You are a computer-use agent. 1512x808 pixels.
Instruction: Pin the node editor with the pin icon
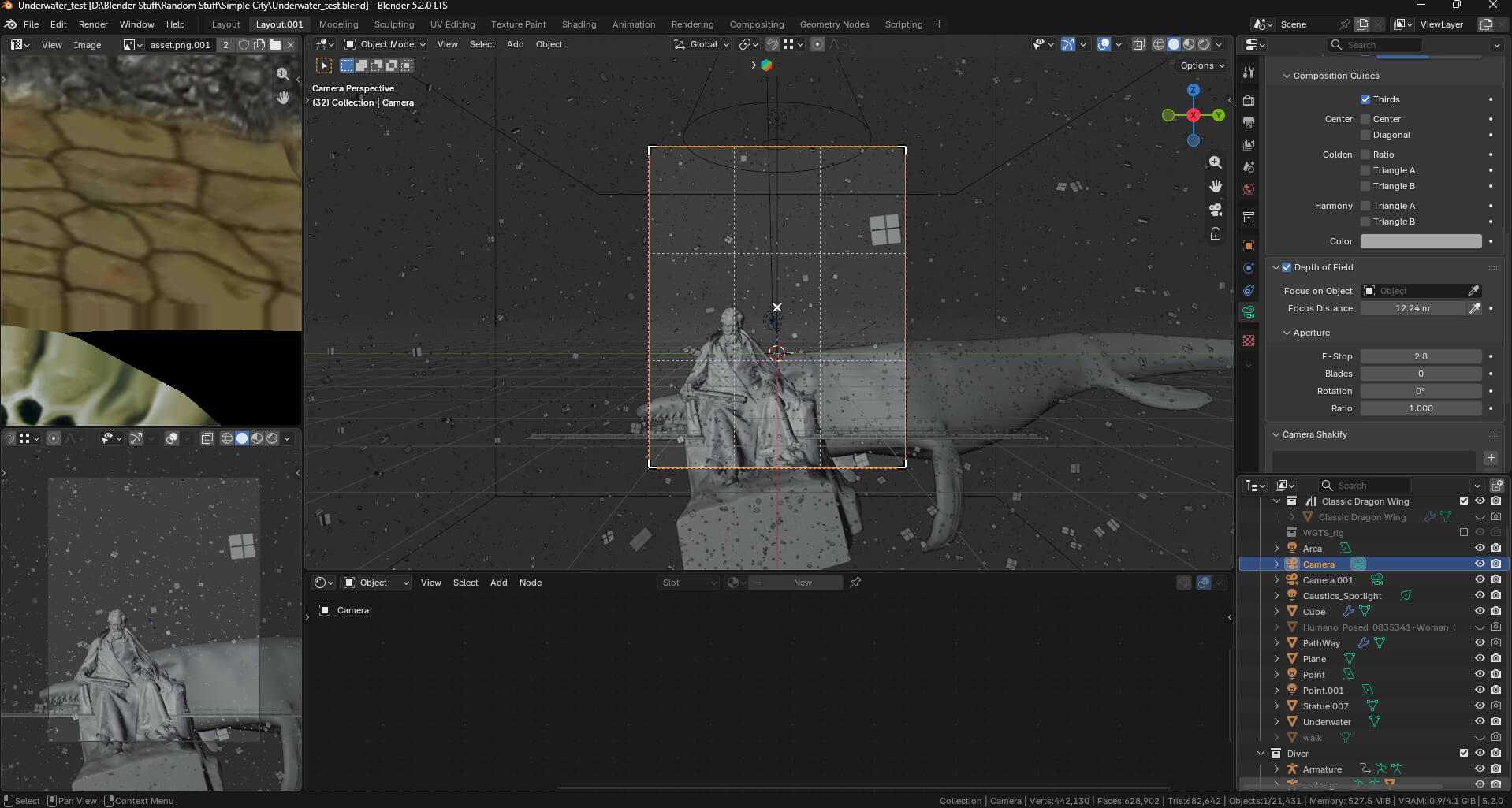coord(855,583)
